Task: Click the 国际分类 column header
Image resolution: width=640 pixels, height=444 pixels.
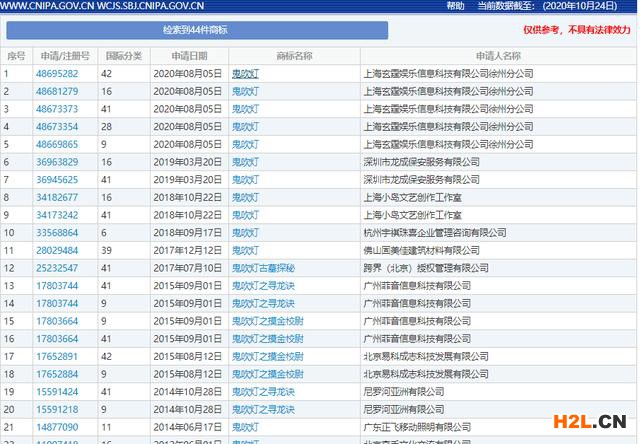Action: [x=124, y=56]
